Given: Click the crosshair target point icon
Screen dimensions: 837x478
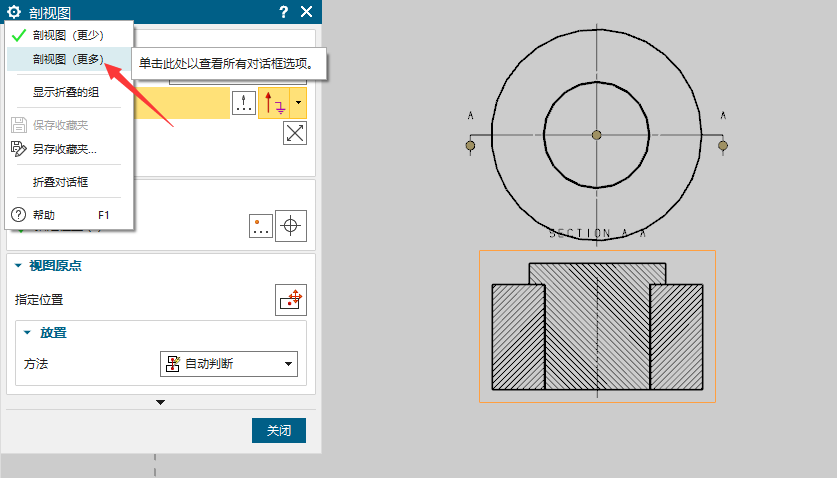Looking at the screenshot, I should [x=291, y=225].
